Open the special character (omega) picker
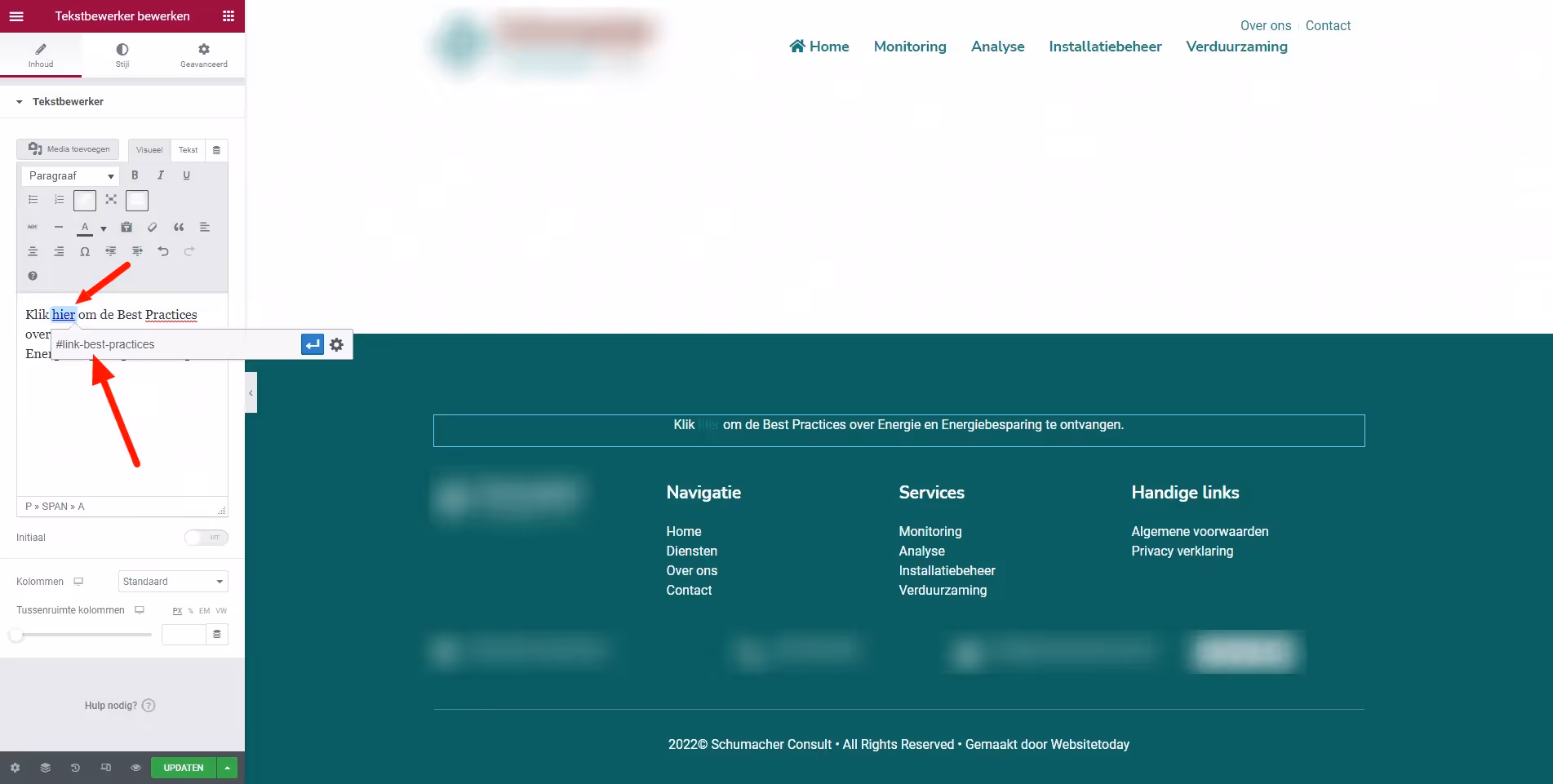 coord(85,251)
